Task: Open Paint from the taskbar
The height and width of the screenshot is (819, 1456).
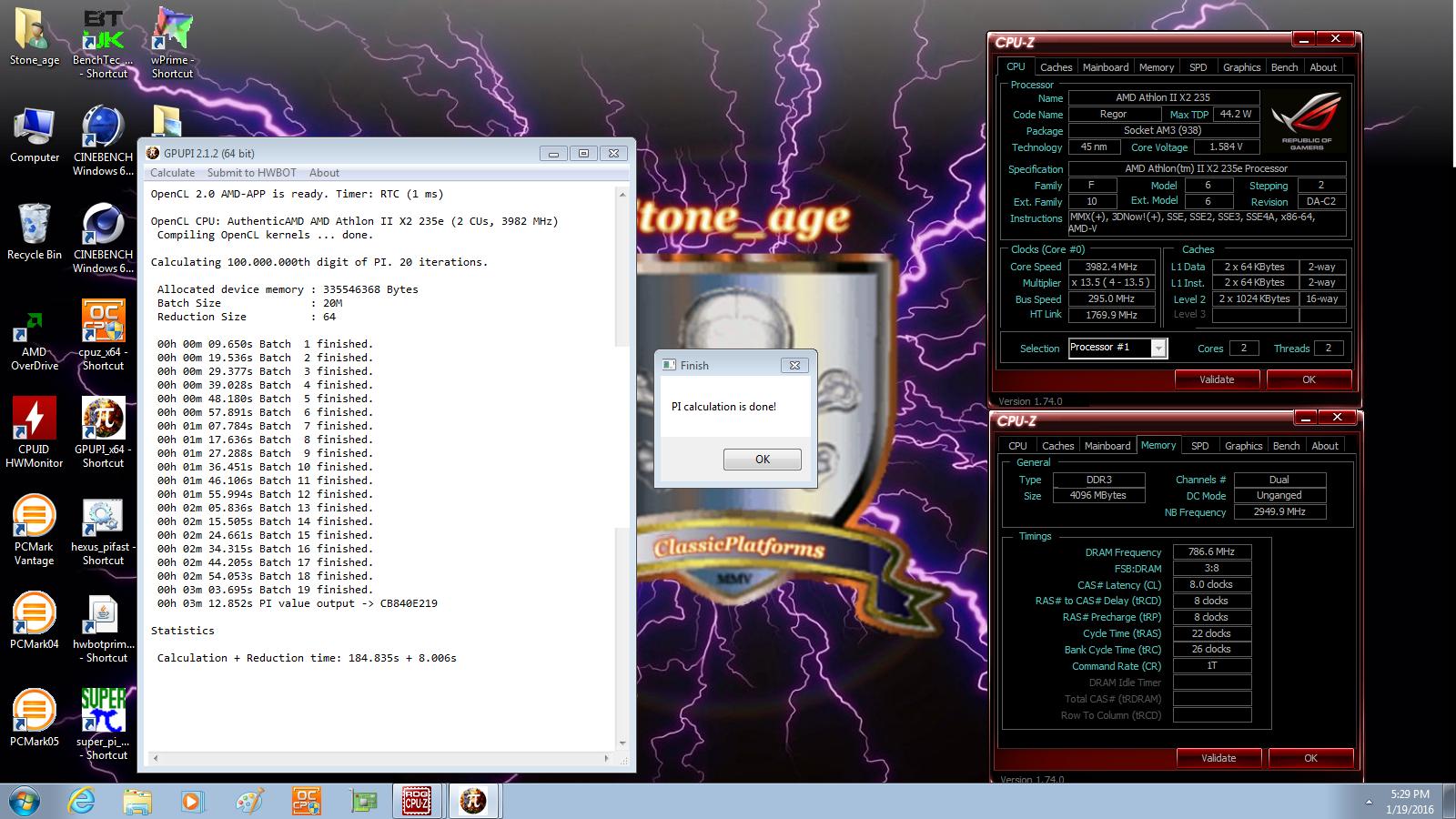Action: 248,801
